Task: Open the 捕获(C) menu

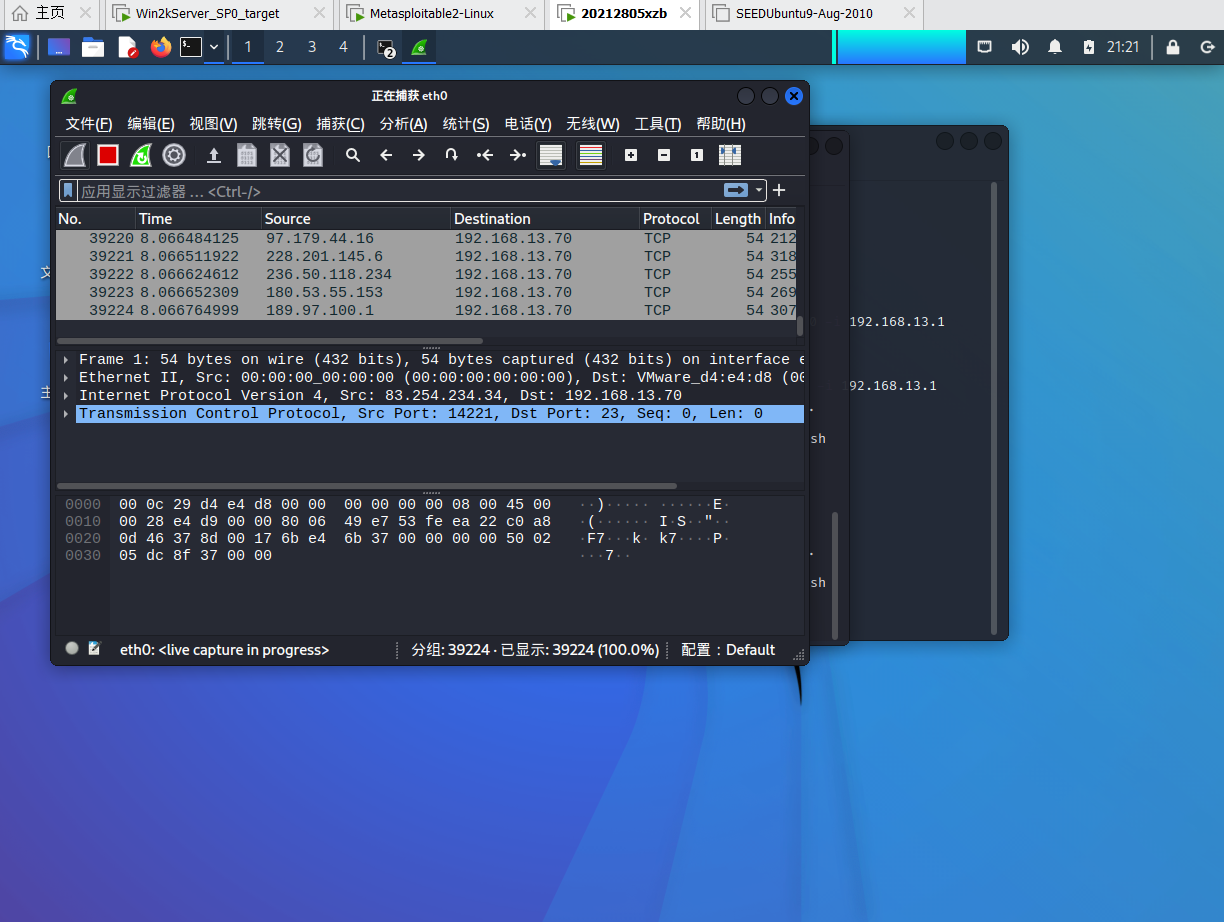Action: point(340,124)
